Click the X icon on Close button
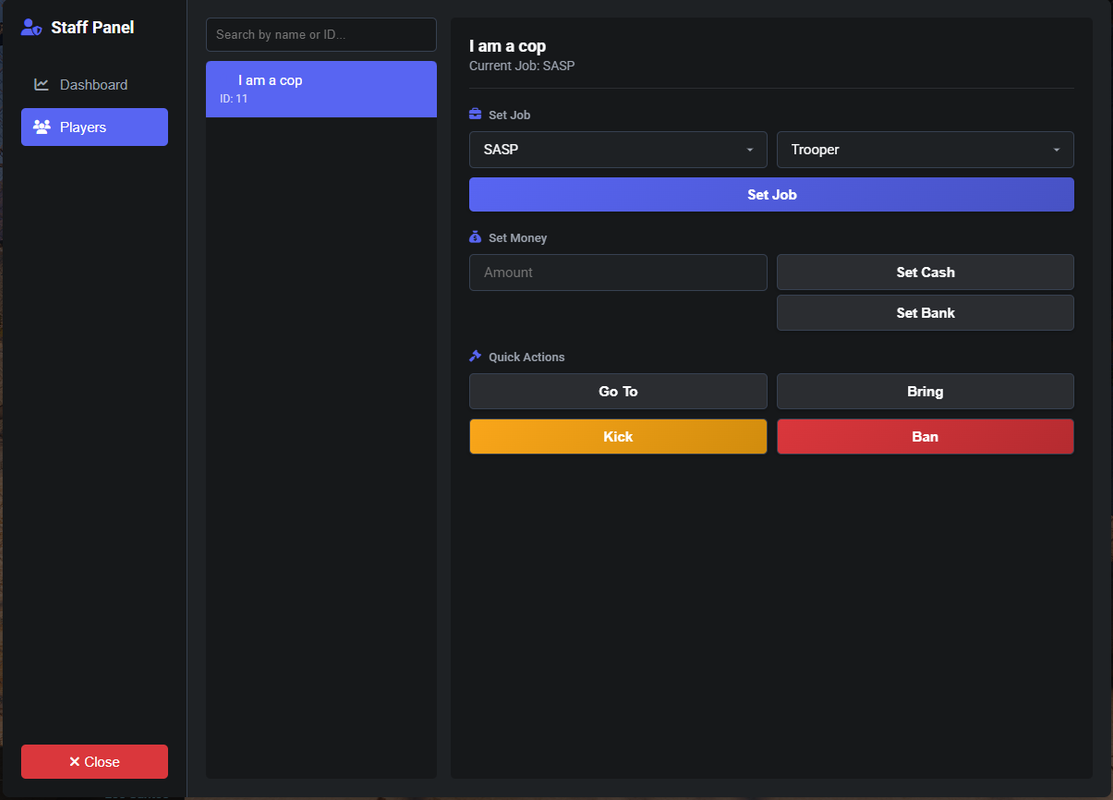Screen dimensions: 1113x800 75,761
